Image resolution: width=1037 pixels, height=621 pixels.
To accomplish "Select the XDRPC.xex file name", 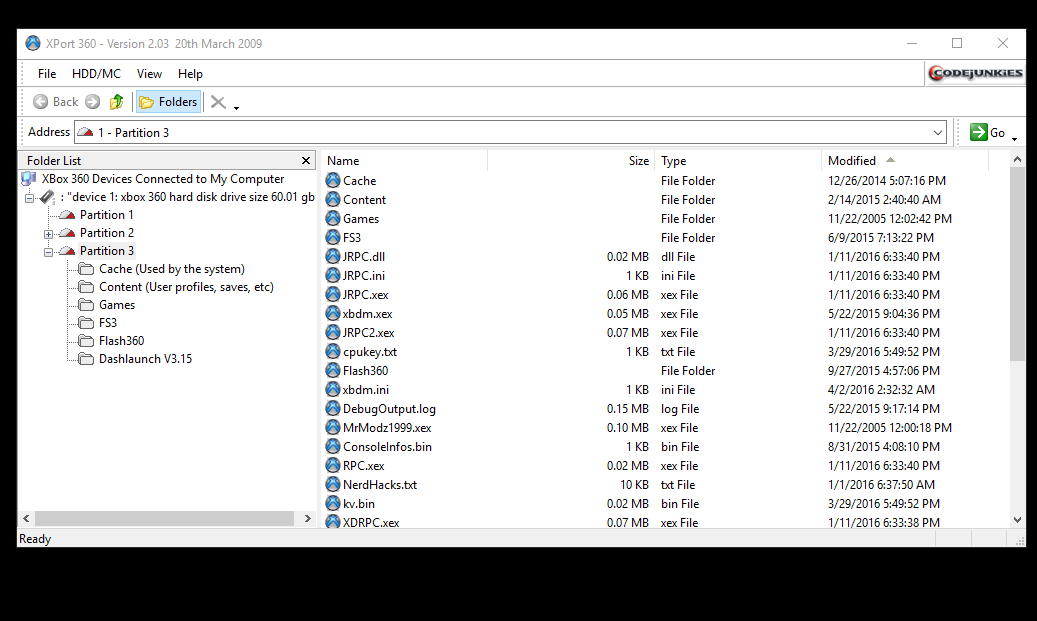I will coord(371,522).
